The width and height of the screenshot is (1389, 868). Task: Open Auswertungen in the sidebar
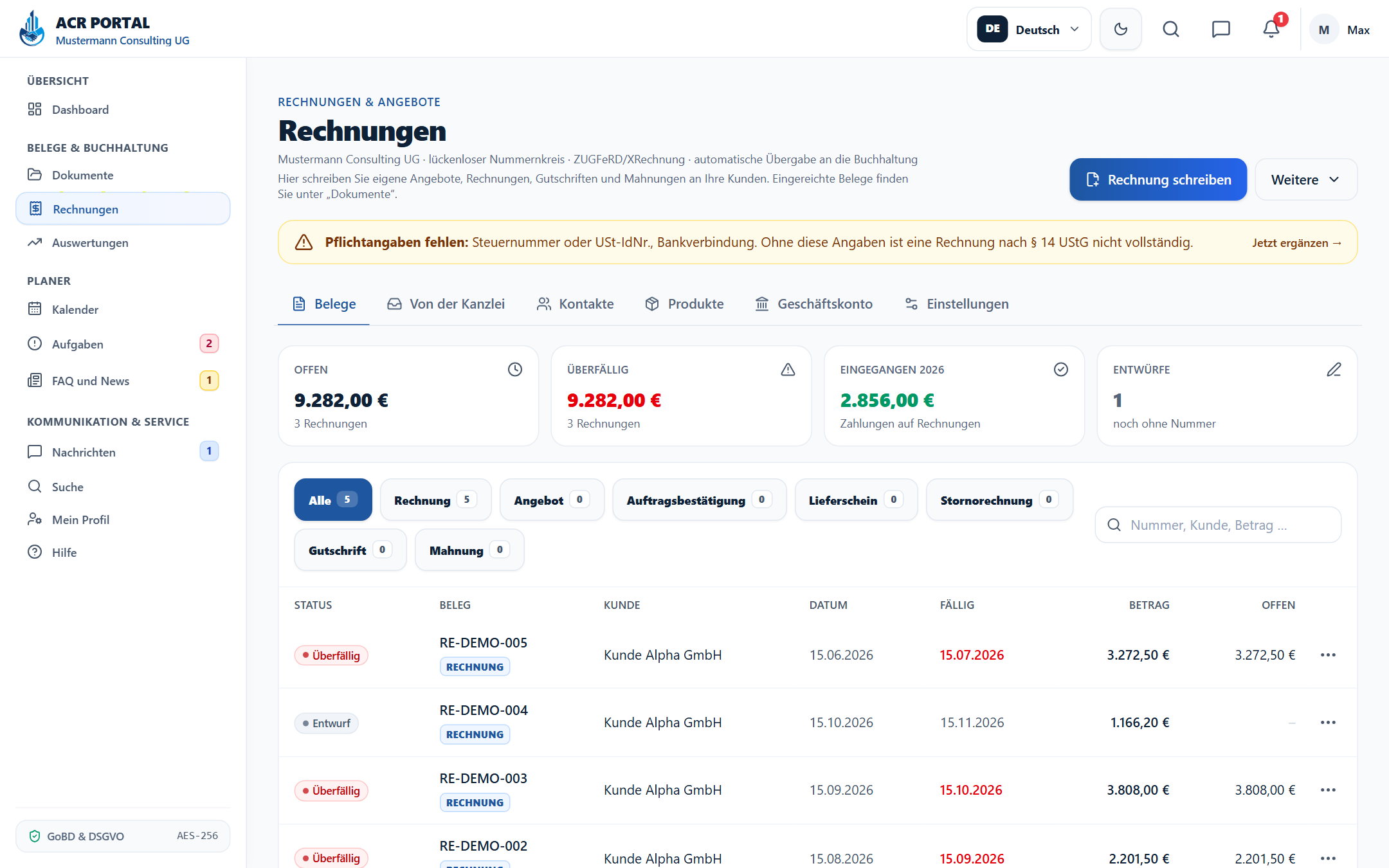pyautogui.click(x=123, y=242)
